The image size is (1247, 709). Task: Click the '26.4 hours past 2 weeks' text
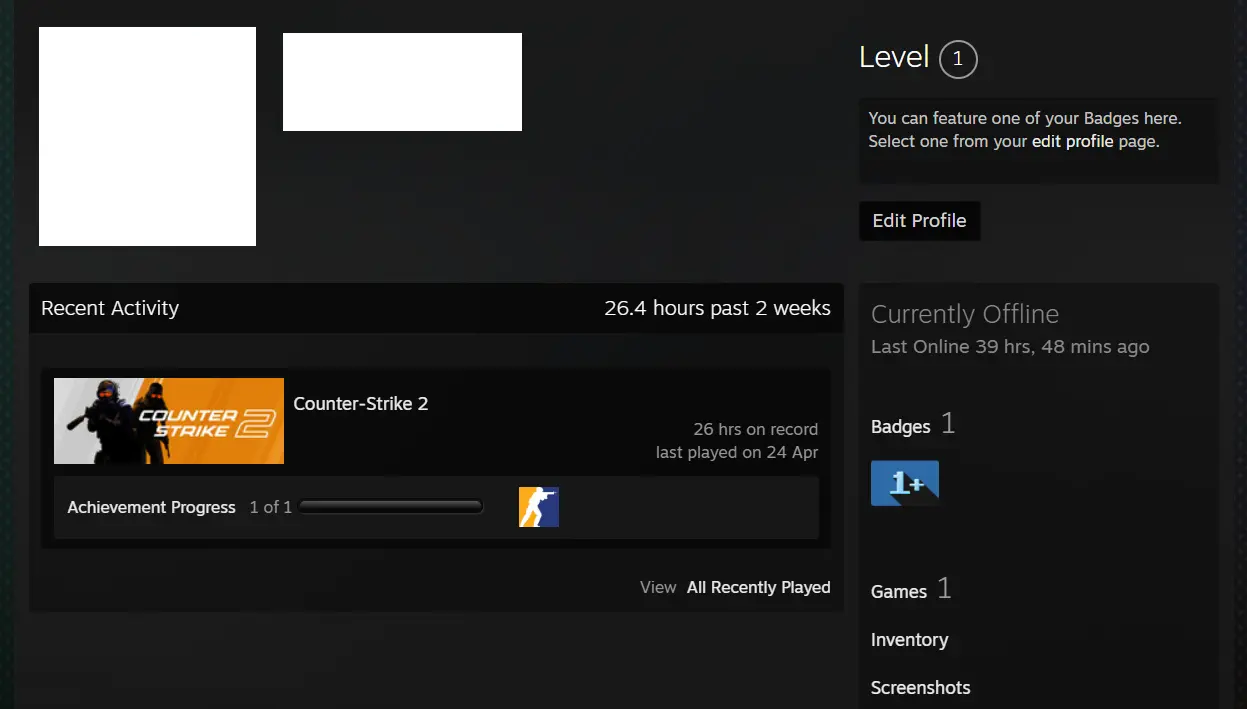pyautogui.click(x=717, y=308)
